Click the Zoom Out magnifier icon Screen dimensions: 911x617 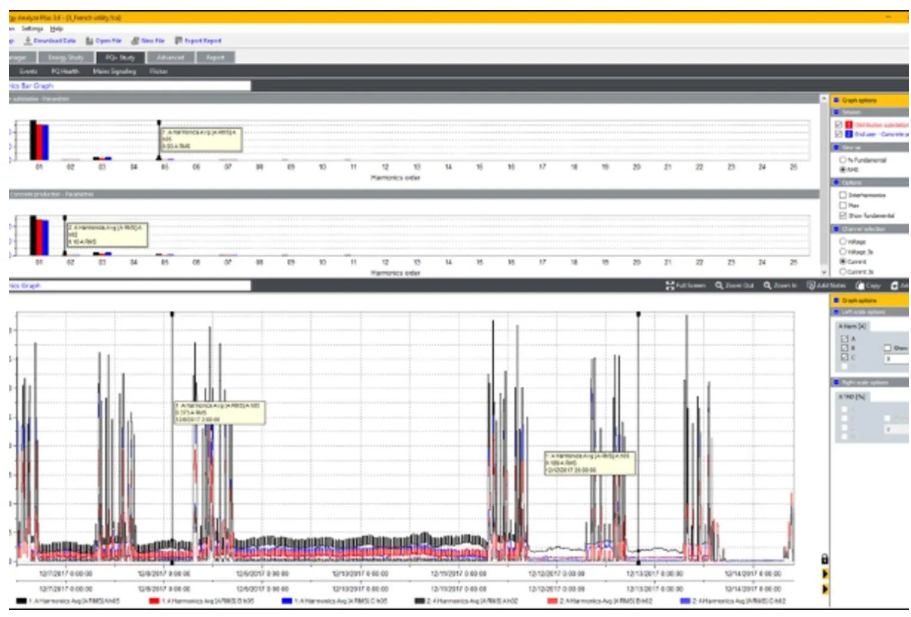[719, 286]
